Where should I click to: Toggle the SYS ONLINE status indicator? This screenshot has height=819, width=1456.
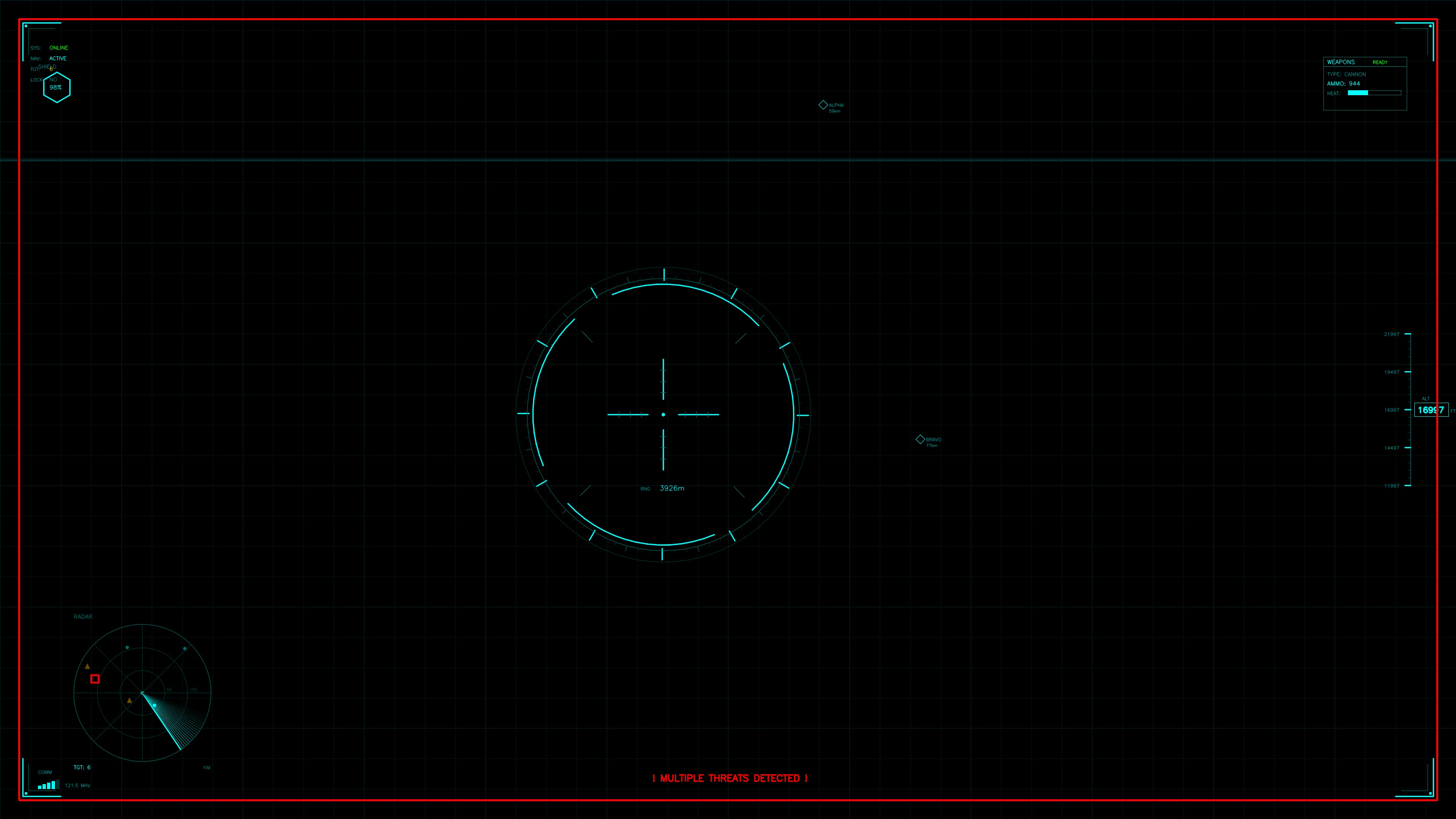(x=58, y=47)
